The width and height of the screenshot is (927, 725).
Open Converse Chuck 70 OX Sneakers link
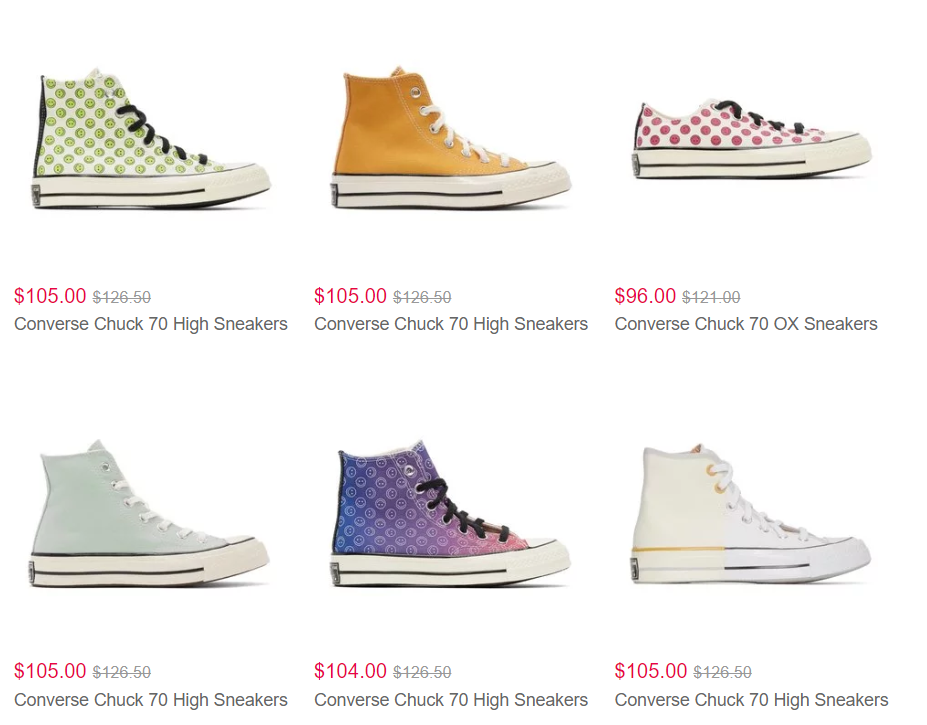746,324
